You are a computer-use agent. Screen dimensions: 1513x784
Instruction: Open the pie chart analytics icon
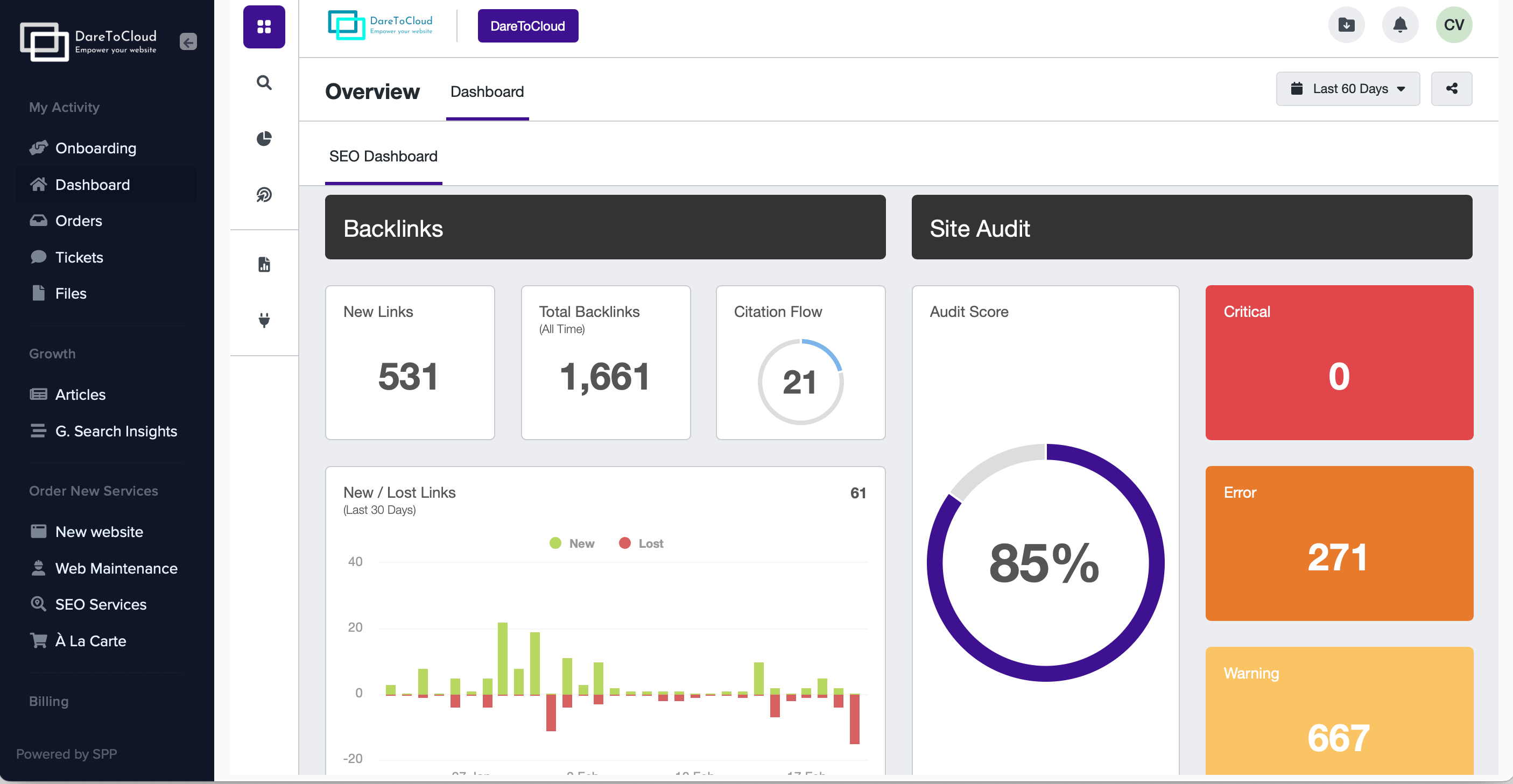click(264, 139)
